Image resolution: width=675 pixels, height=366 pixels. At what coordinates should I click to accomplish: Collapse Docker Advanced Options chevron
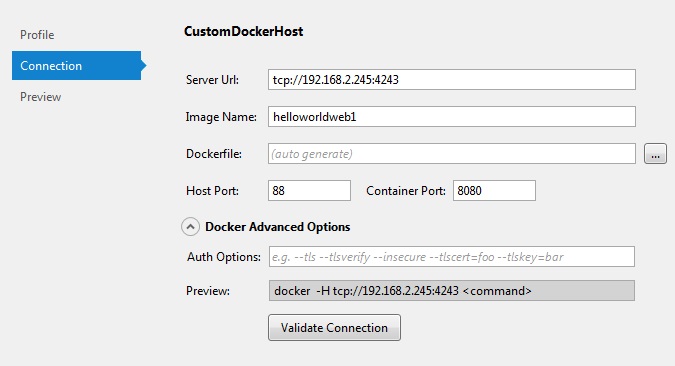[190, 227]
